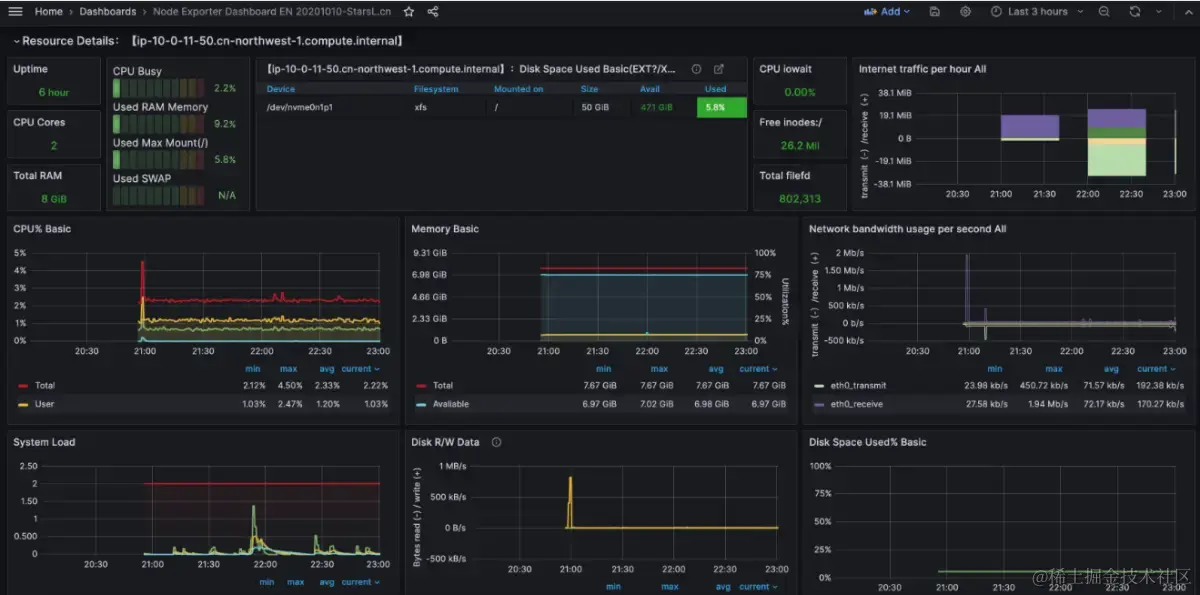Sort disk table by Avail column

coord(650,89)
